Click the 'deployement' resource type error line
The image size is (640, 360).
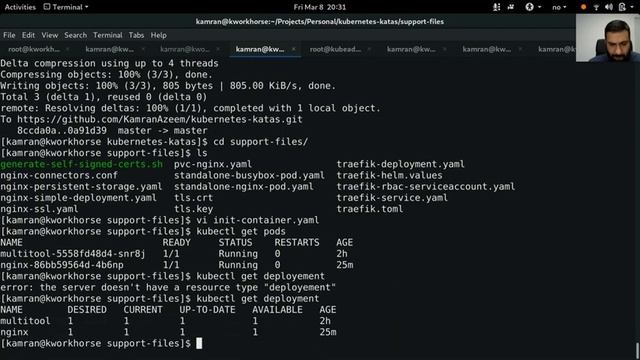[x=168, y=287]
